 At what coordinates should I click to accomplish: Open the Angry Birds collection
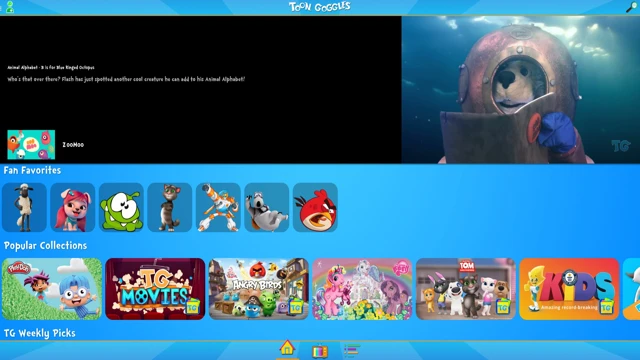(x=259, y=289)
